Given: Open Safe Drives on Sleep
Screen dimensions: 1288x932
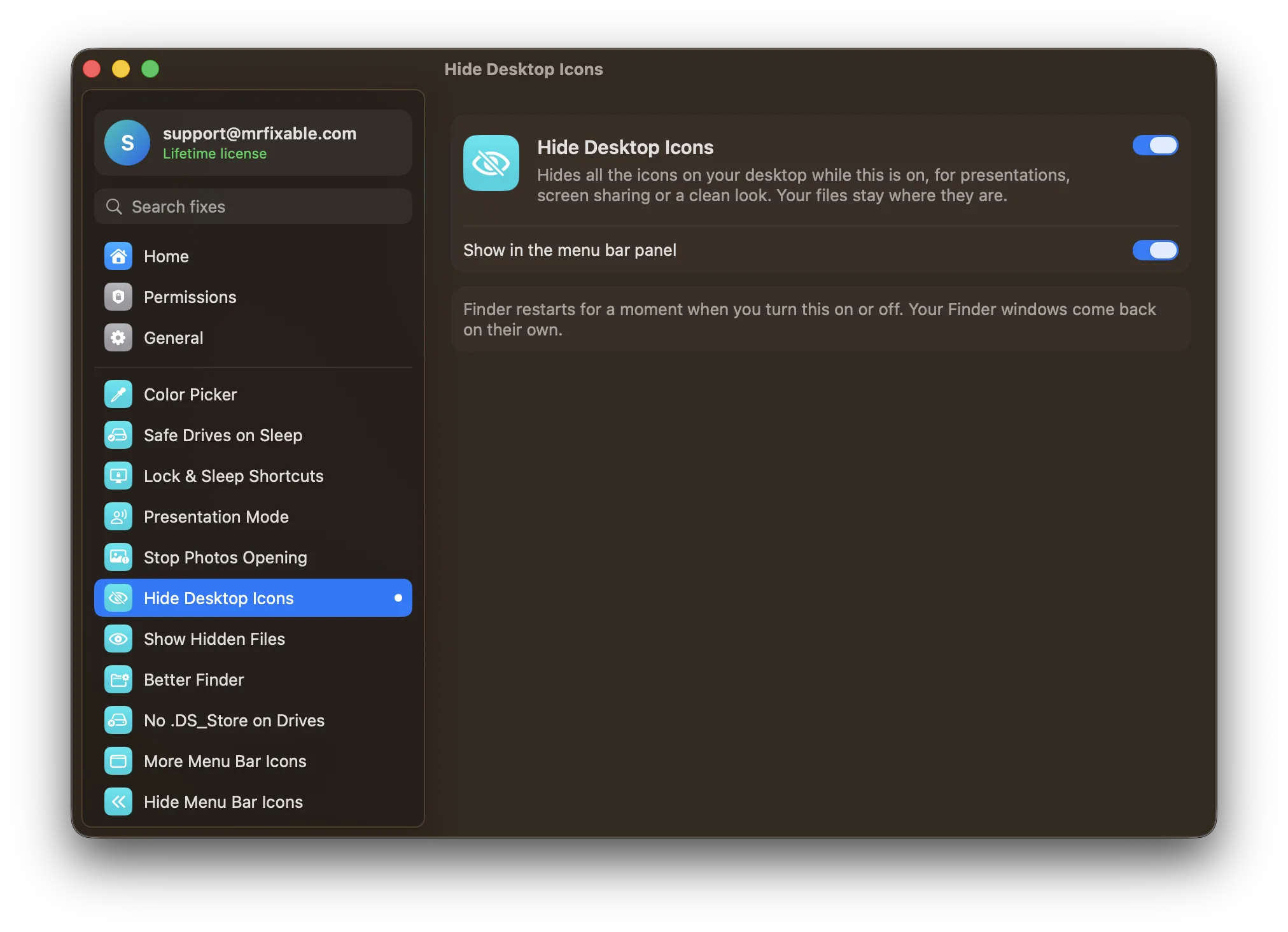Looking at the screenshot, I should (253, 435).
